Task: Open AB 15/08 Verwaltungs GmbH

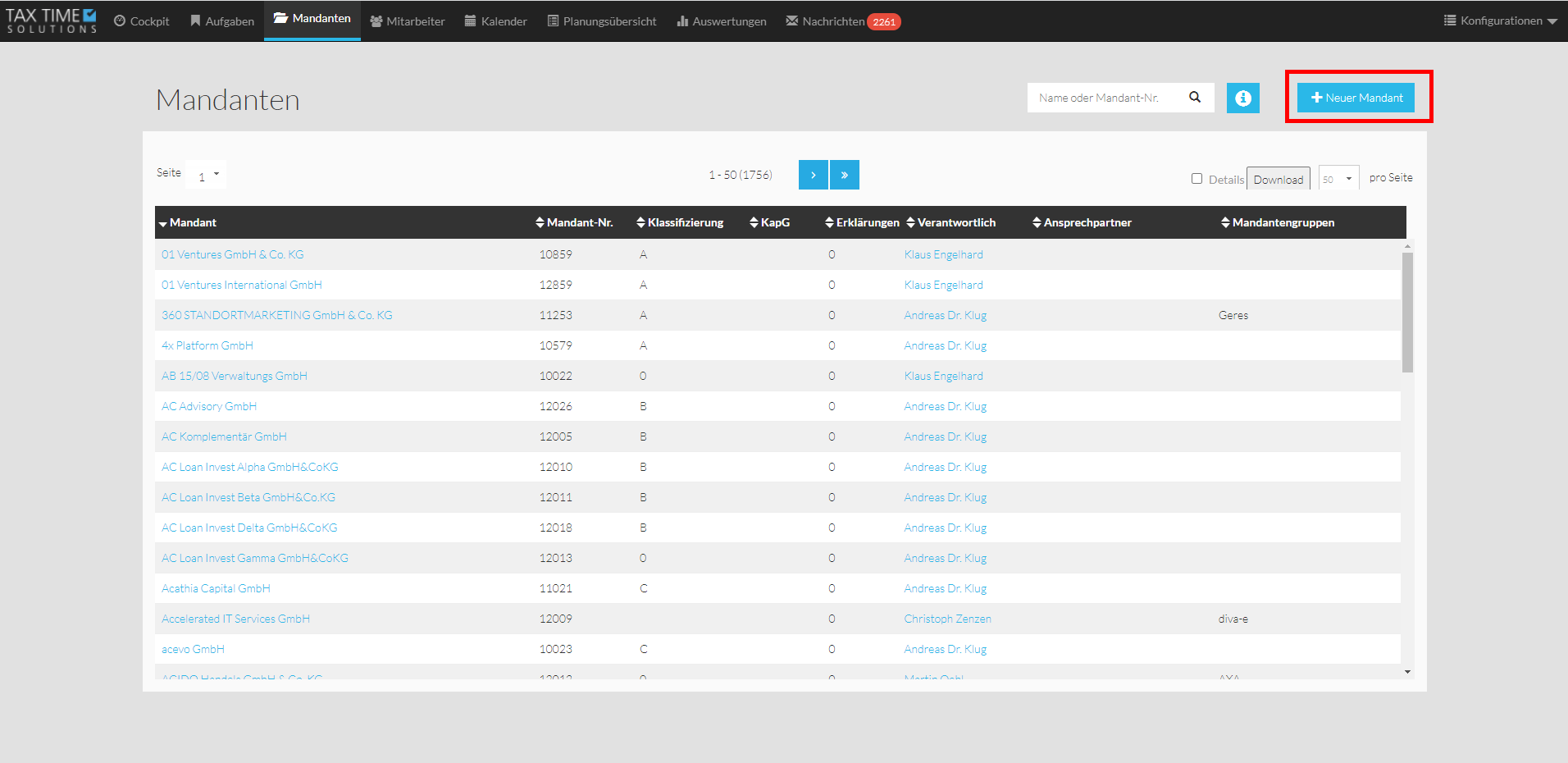Action: coord(235,376)
